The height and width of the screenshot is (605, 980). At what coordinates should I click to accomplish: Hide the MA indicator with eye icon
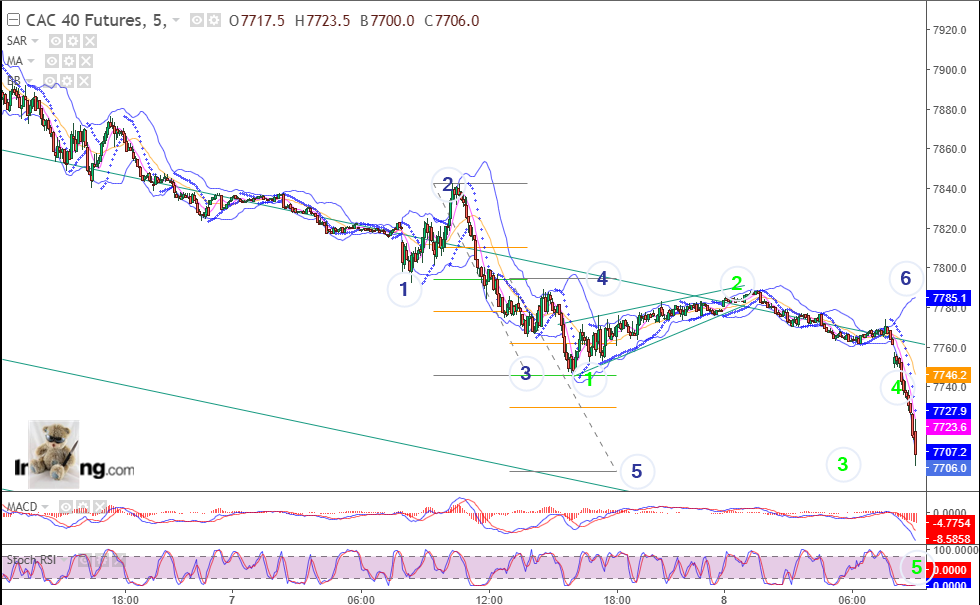[x=52, y=61]
